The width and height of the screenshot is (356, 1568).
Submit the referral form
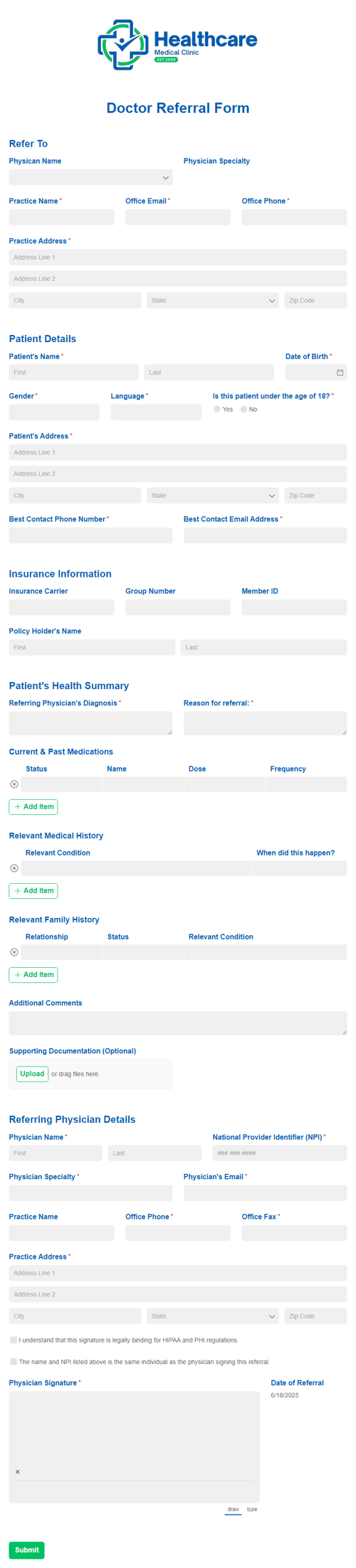click(27, 1550)
